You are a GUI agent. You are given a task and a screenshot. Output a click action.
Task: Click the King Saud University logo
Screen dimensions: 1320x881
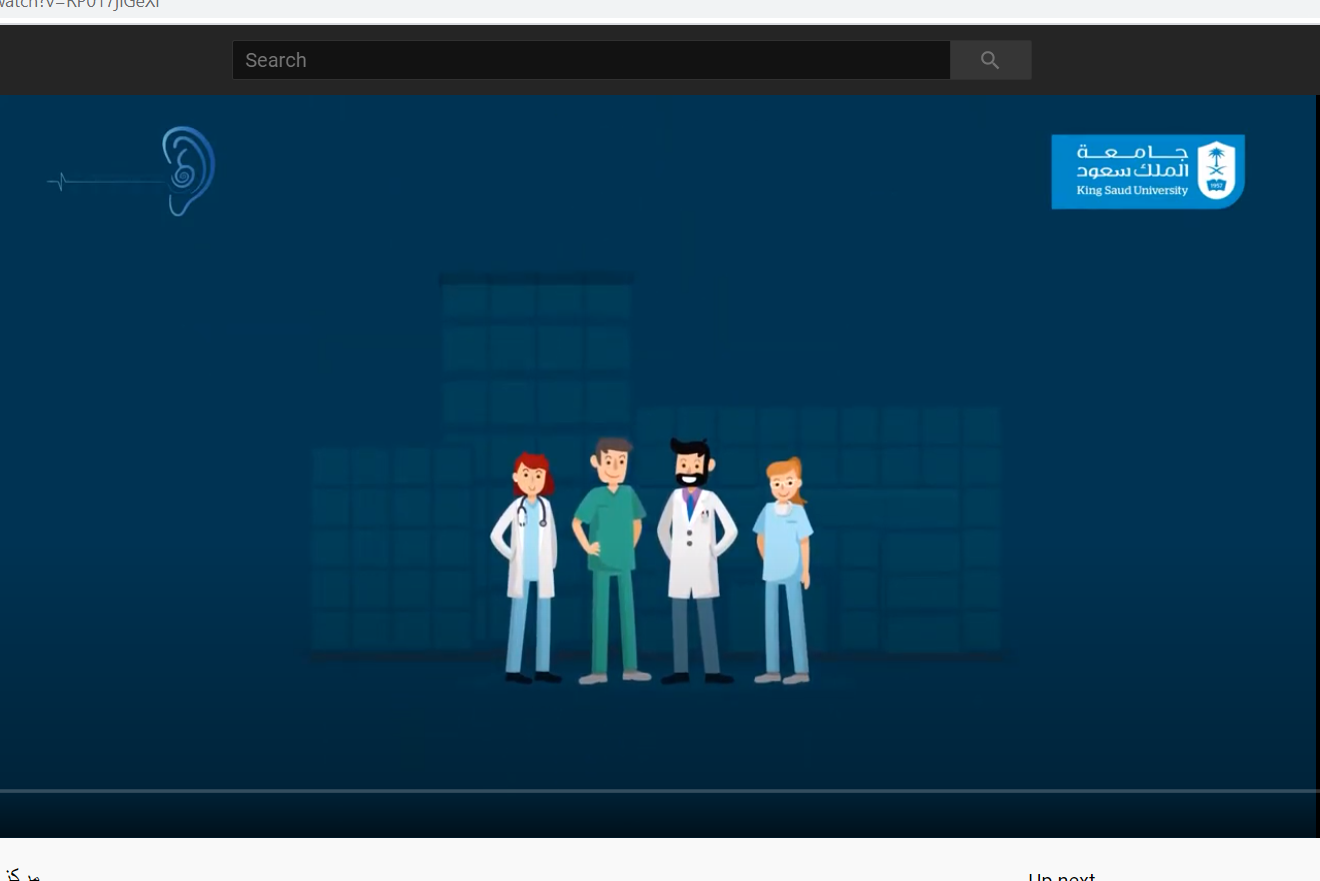tap(1147, 171)
